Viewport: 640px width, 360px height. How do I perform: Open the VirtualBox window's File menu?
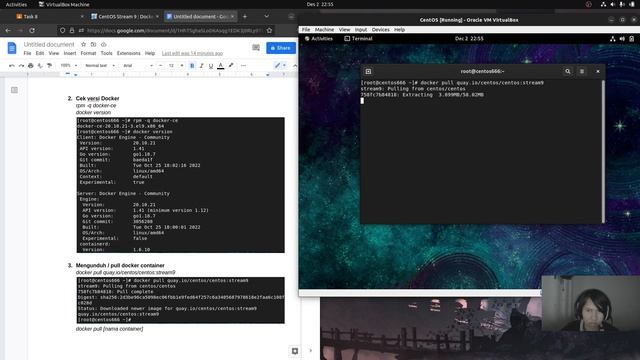click(306, 30)
